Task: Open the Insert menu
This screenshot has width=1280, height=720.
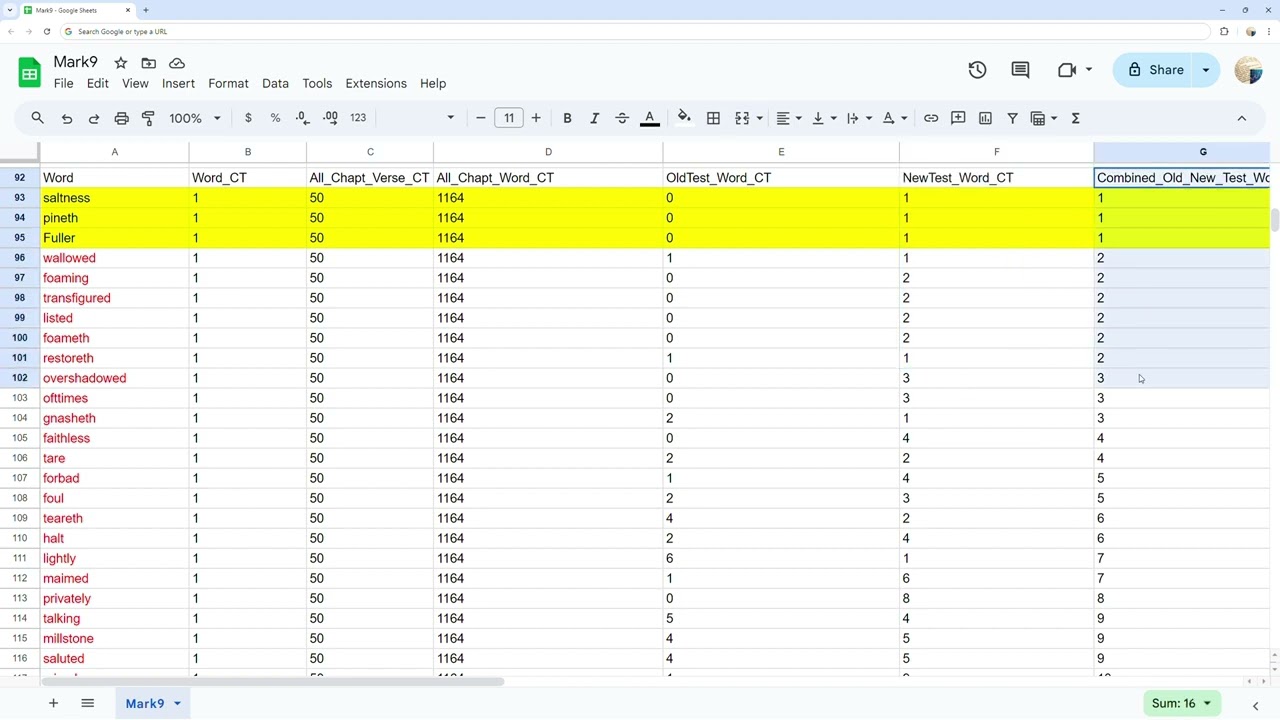Action: [x=178, y=84]
